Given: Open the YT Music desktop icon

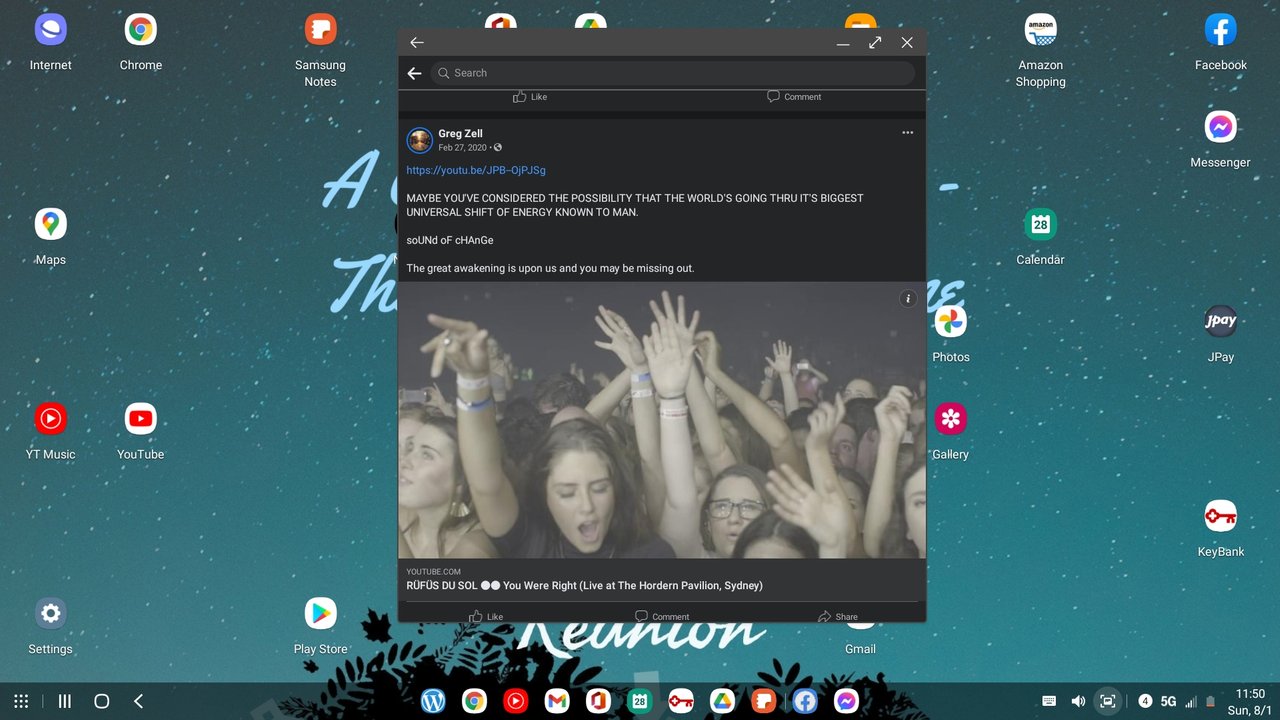Looking at the screenshot, I should 50,418.
